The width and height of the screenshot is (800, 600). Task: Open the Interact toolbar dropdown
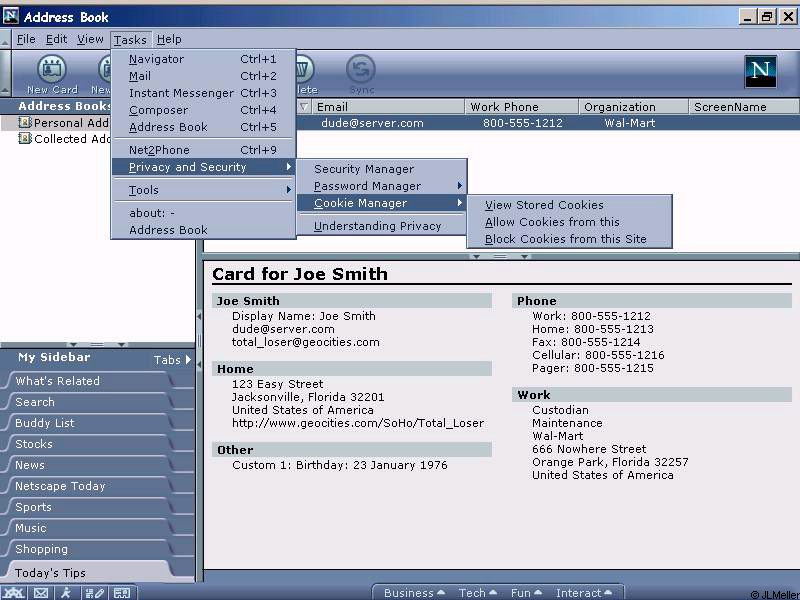click(x=584, y=593)
